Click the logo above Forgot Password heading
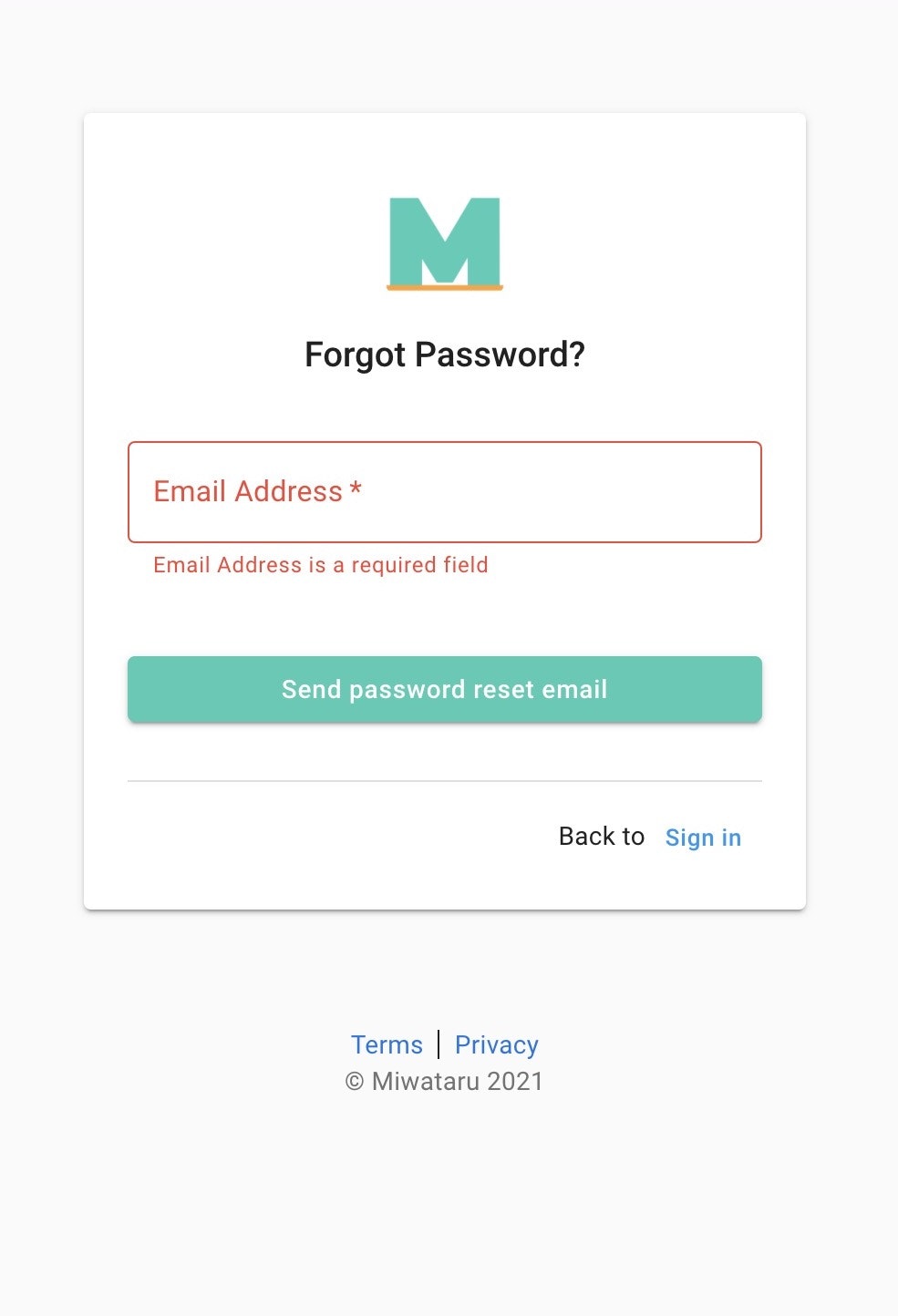 click(444, 242)
